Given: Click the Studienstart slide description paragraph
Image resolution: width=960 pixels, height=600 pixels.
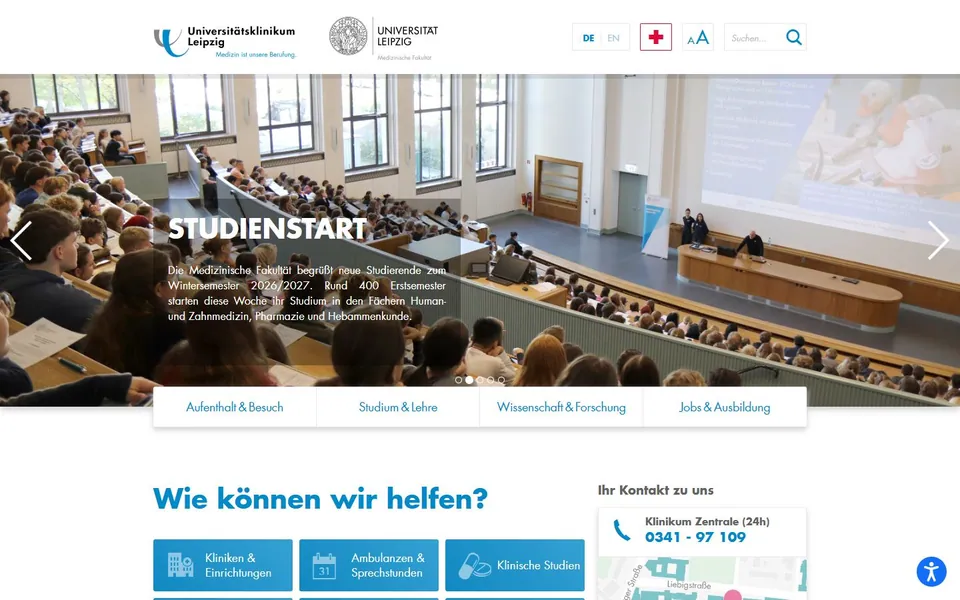Looking at the screenshot, I should (307, 293).
